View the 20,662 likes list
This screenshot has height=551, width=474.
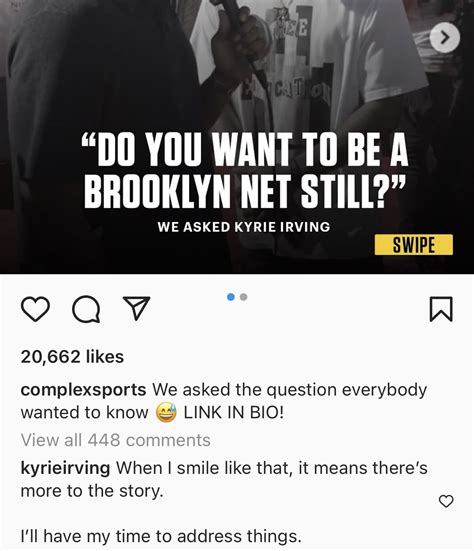point(72,357)
